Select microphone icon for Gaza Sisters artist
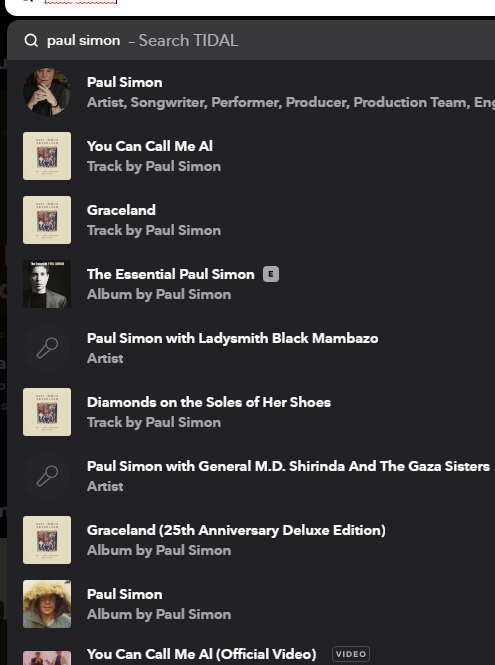Viewport: 495px width, 665px height. pos(47,476)
